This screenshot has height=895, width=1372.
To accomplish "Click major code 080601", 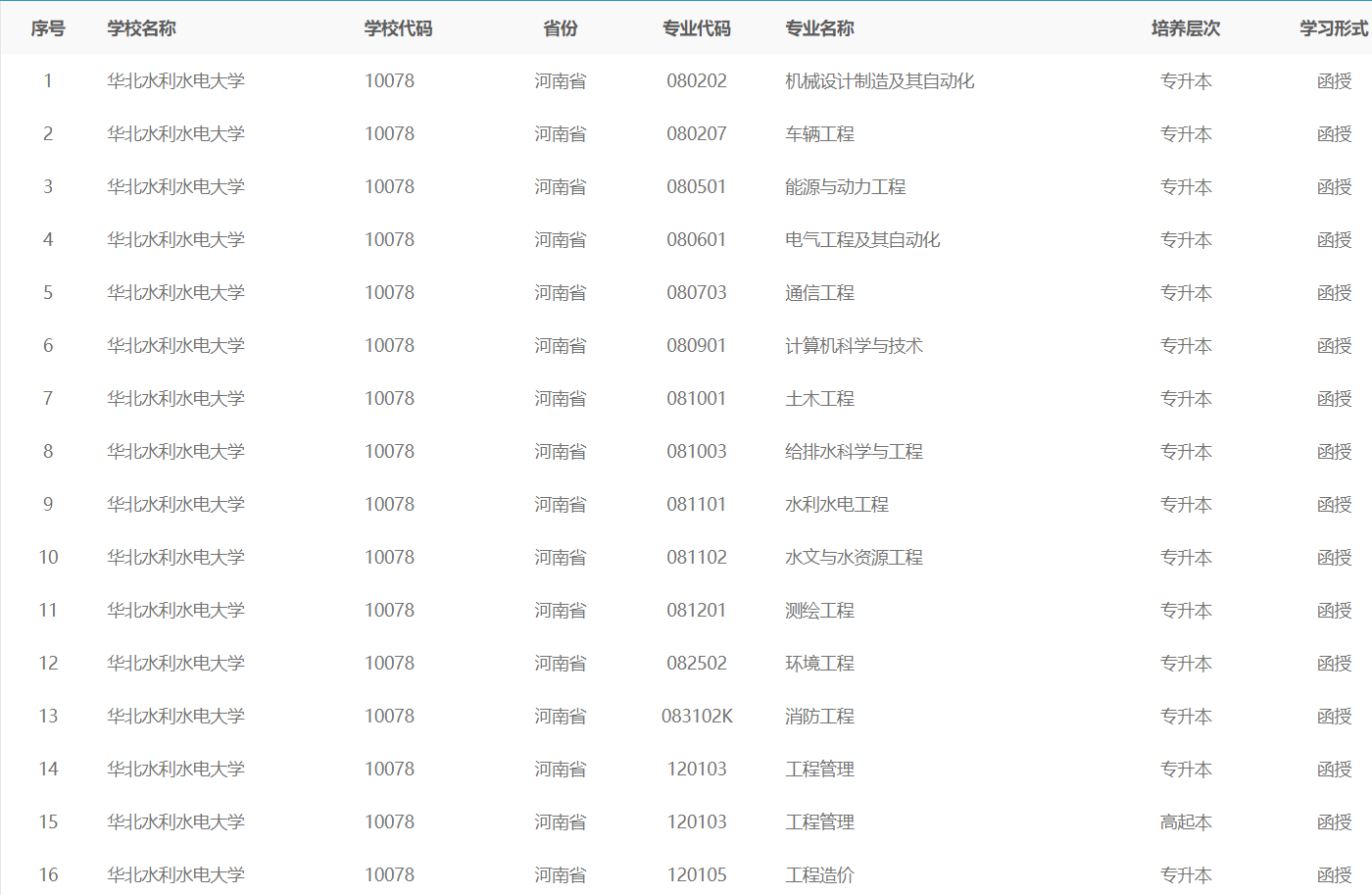I will tap(697, 240).
